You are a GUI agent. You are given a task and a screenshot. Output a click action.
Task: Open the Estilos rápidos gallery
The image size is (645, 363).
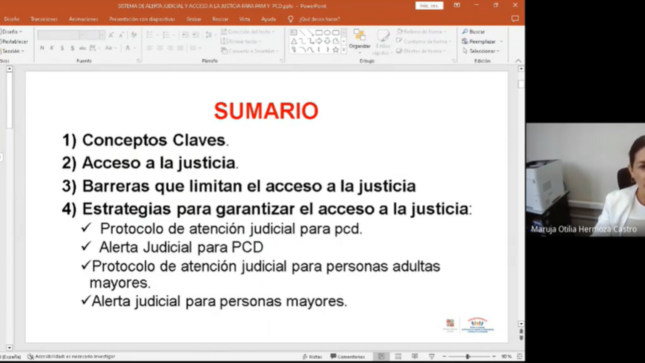click(383, 42)
